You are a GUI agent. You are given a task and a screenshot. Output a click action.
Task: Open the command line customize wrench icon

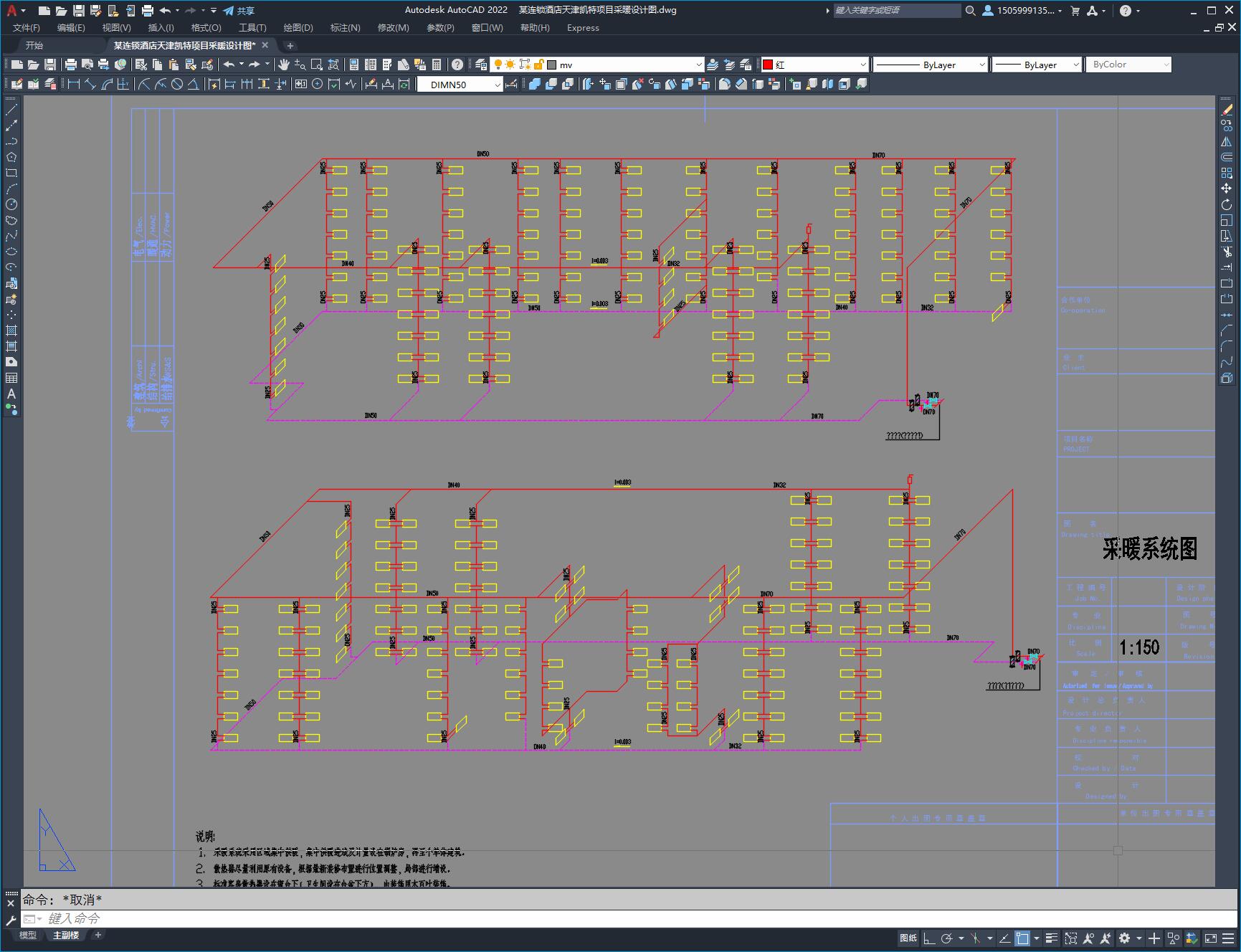11,921
